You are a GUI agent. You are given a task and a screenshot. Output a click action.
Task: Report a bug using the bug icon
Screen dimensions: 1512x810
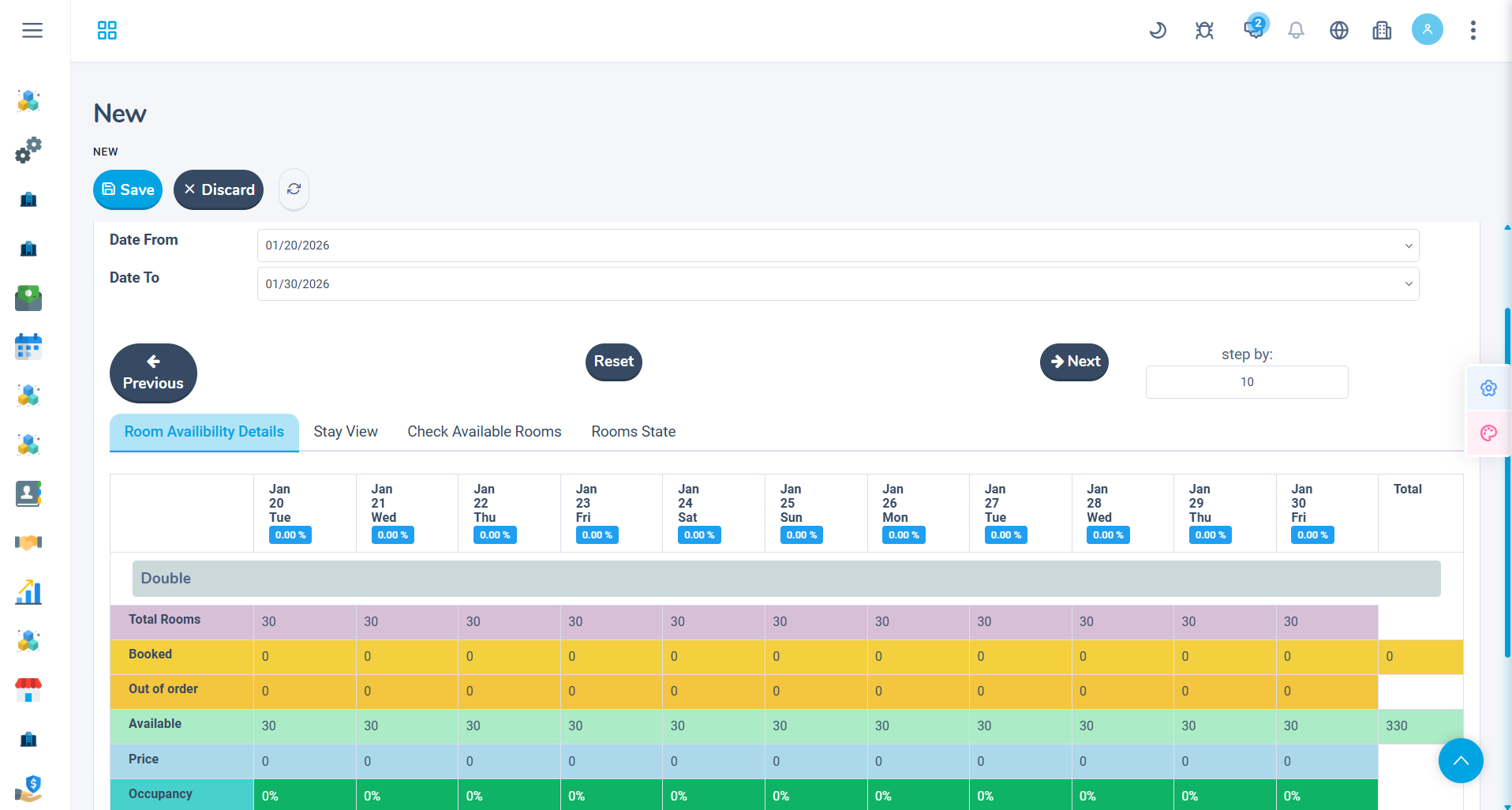[1203, 30]
